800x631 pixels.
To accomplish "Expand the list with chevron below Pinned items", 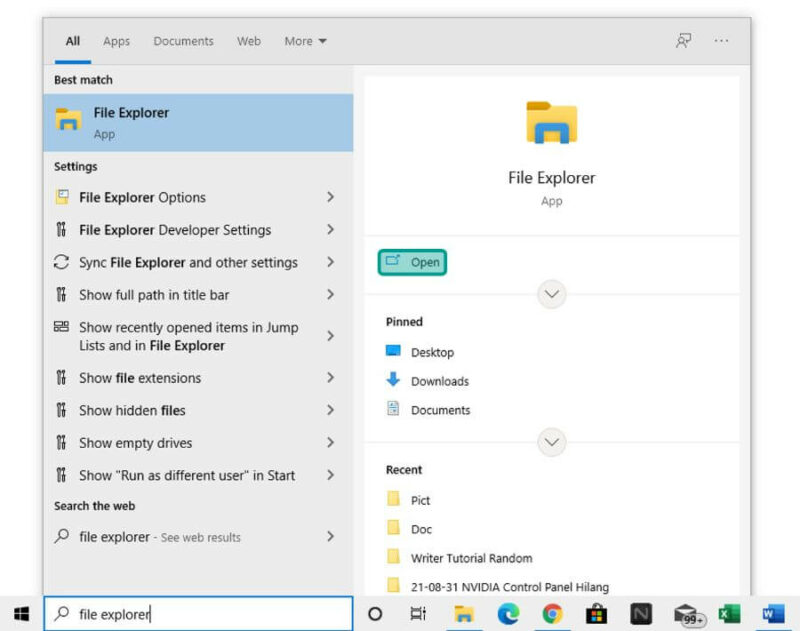I will click(x=552, y=442).
